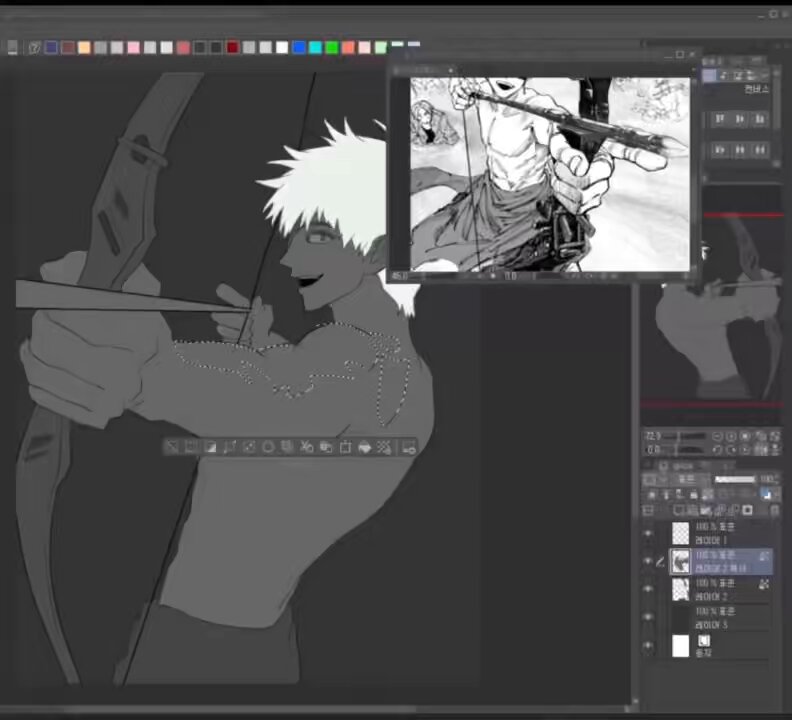Viewport: 792px width, 720px height.
Task: Hide layer 레이어 2 using its eye icon
Action: coord(648,589)
